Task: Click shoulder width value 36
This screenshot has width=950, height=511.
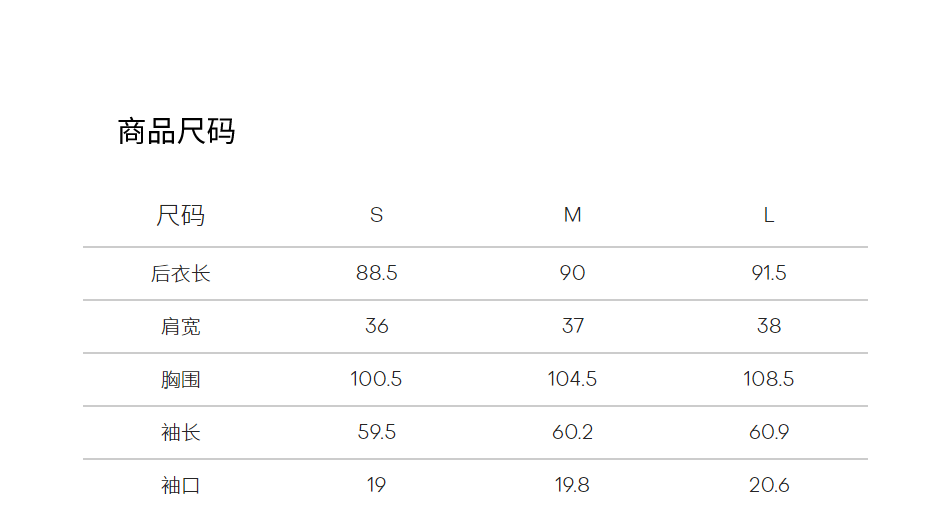Action: tap(376, 327)
